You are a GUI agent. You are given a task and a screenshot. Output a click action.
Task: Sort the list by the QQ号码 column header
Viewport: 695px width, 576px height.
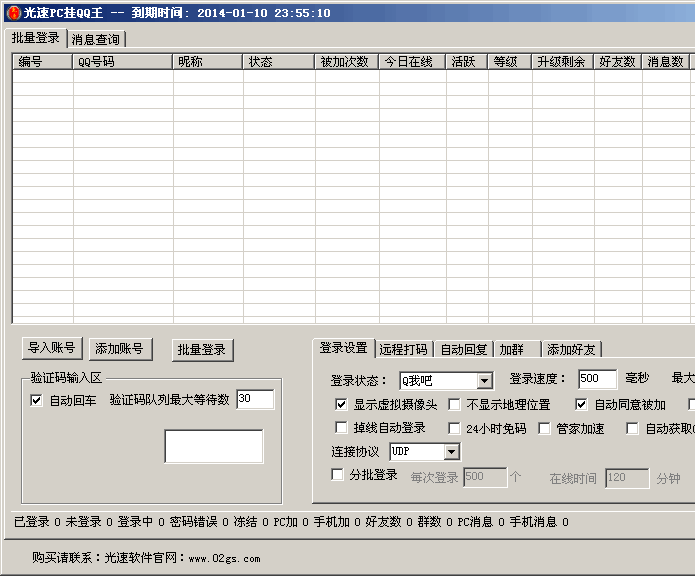pos(122,62)
